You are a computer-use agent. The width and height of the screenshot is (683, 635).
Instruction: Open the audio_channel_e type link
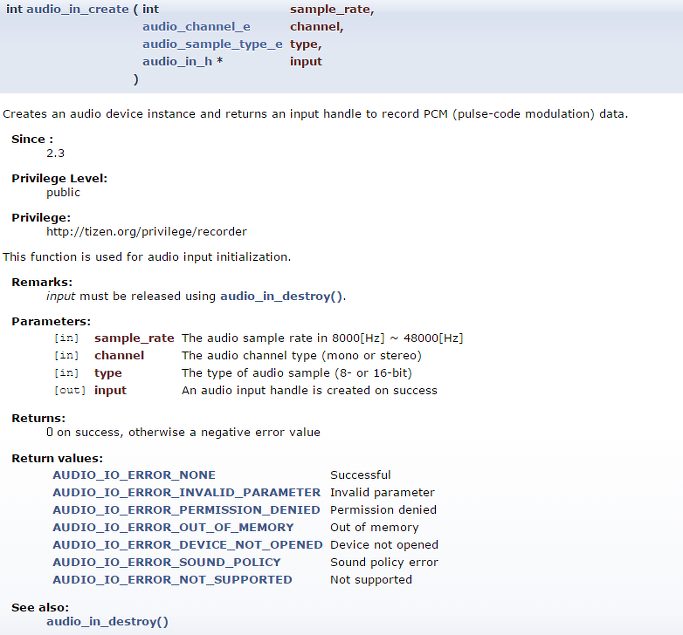click(196, 27)
